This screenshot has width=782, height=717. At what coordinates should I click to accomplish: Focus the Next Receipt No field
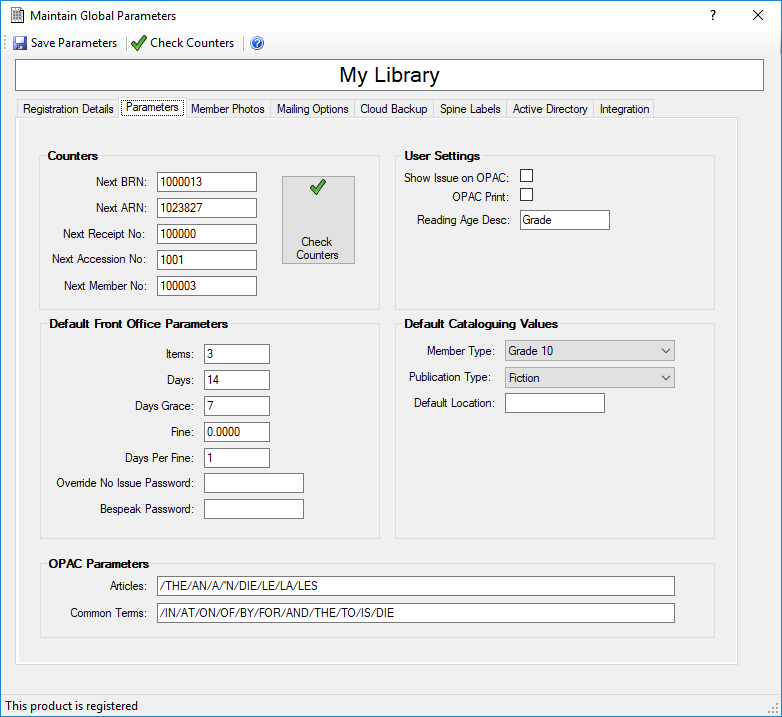(x=207, y=234)
